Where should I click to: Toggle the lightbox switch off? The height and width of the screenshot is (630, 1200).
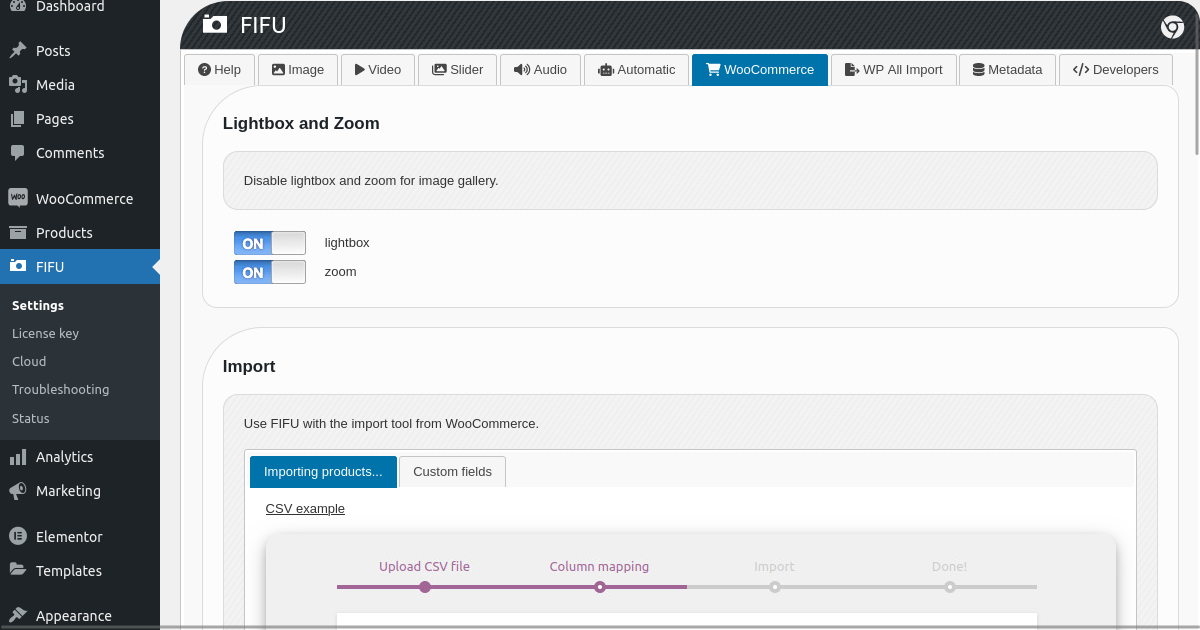click(270, 243)
